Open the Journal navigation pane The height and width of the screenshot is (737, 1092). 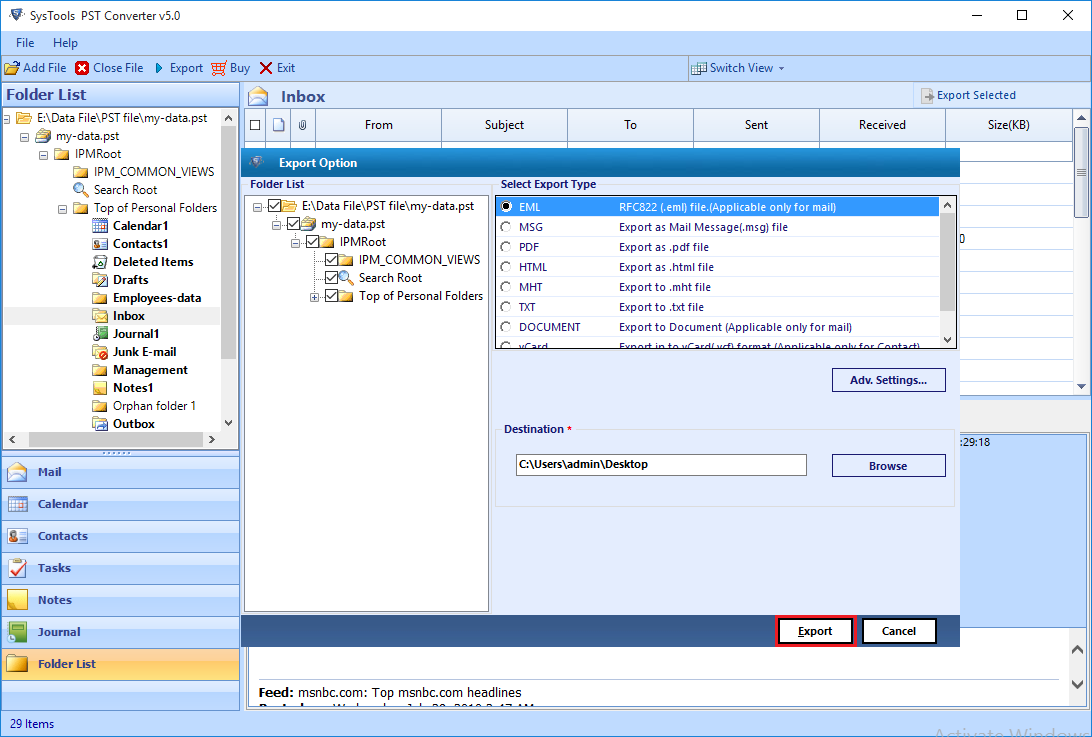click(x=59, y=632)
